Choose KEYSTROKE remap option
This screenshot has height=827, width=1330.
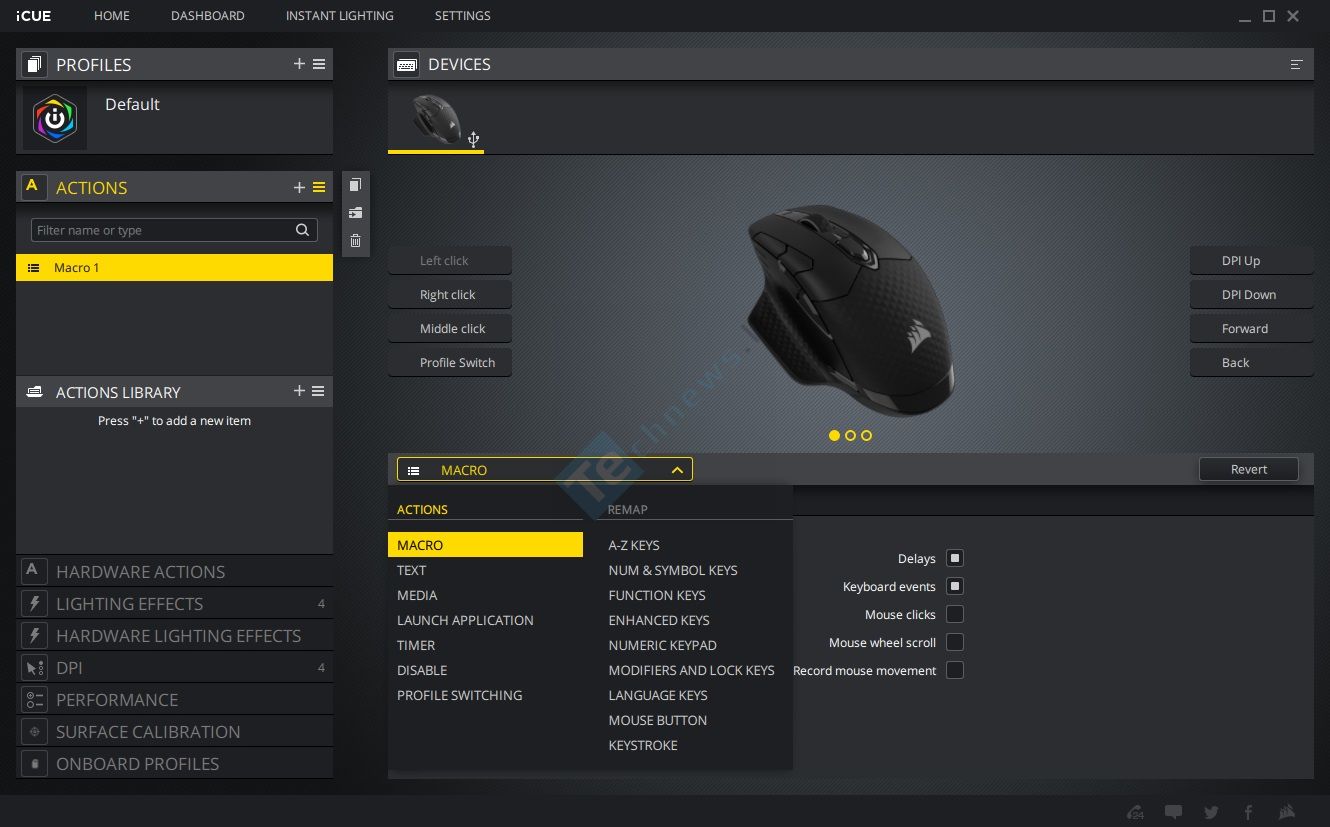[x=643, y=745]
